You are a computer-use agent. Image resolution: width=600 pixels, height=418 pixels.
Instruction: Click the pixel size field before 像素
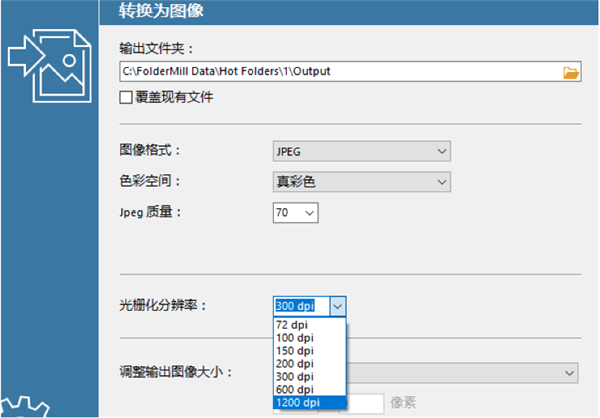coord(365,403)
